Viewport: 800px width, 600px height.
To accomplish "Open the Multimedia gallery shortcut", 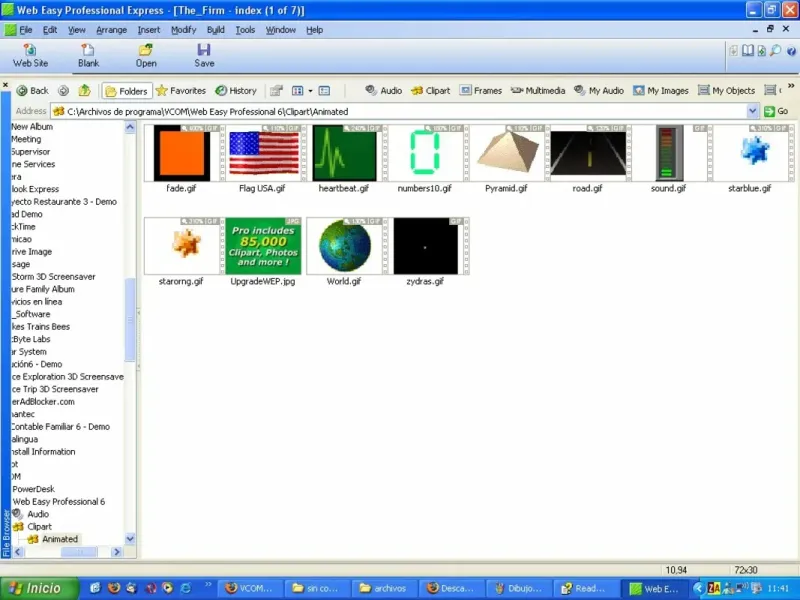I will tap(538, 91).
